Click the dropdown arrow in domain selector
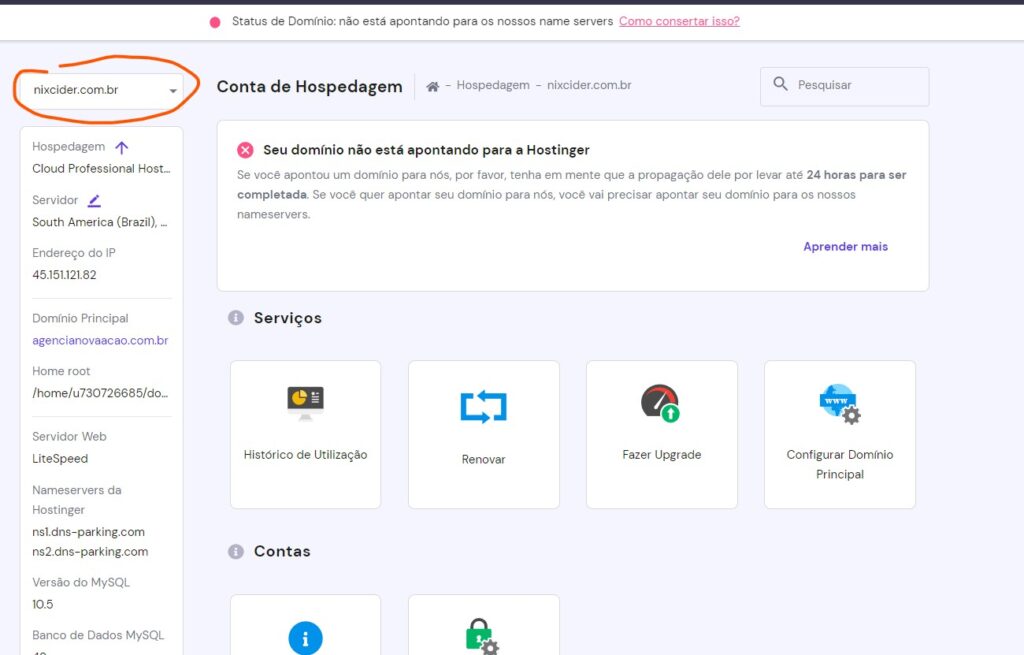The width and height of the screenshot is (1024, 655). coord(173,91)
